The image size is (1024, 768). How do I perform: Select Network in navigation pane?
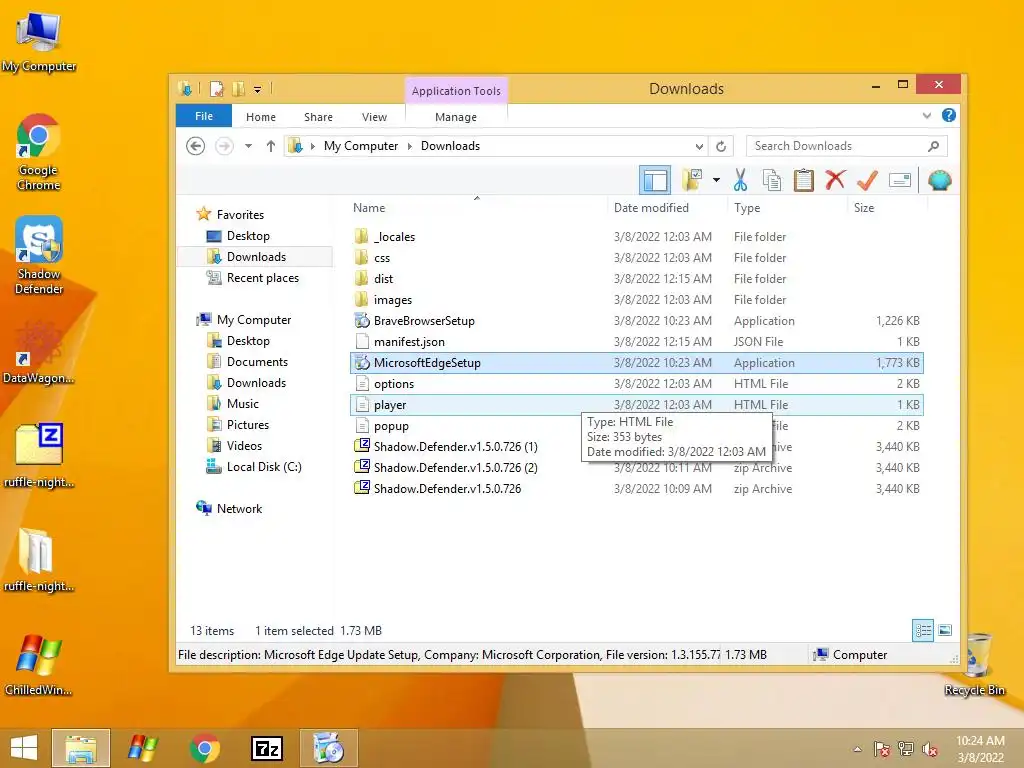[239, 509]
